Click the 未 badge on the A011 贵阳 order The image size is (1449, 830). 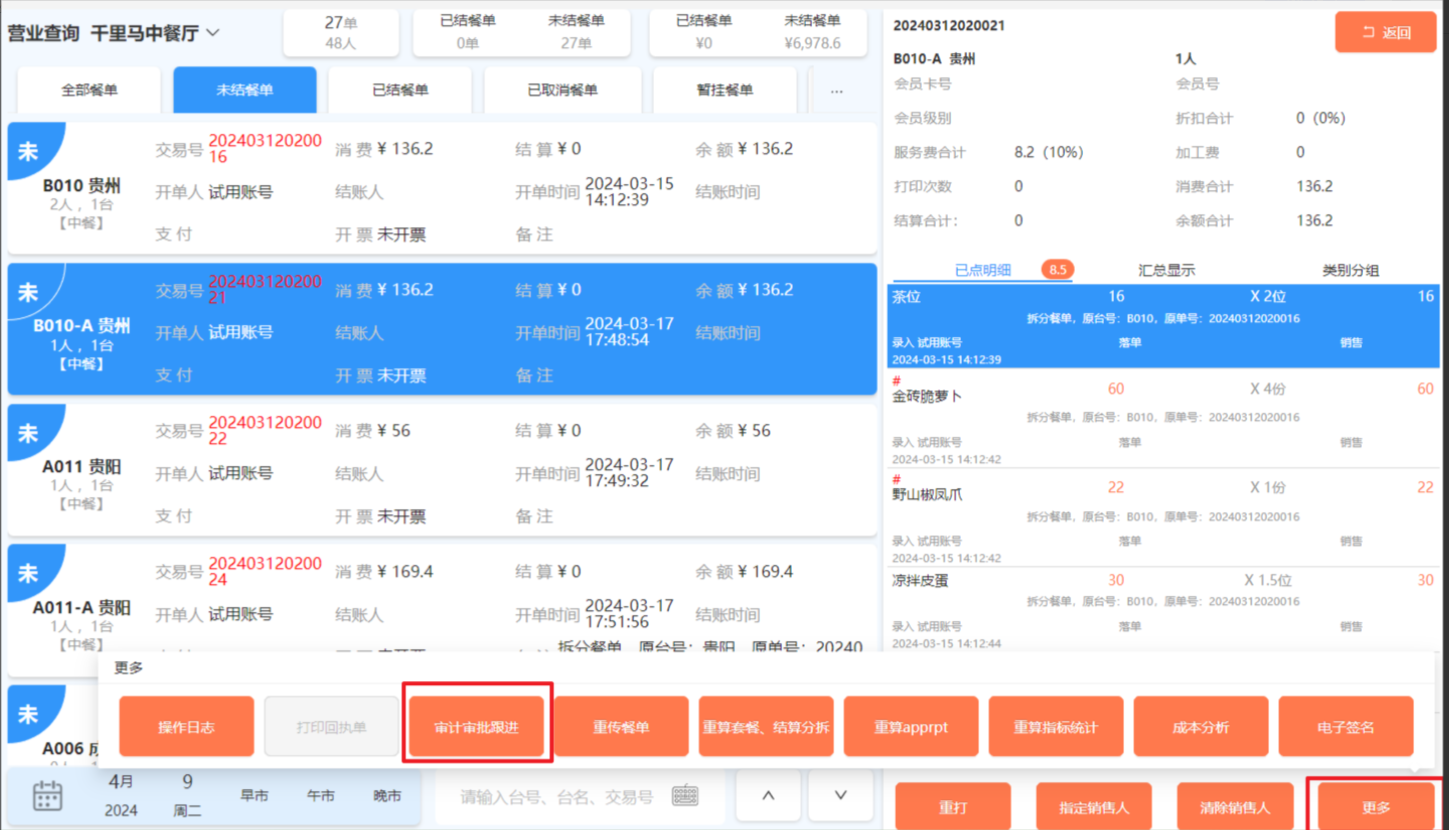(29, 433)
